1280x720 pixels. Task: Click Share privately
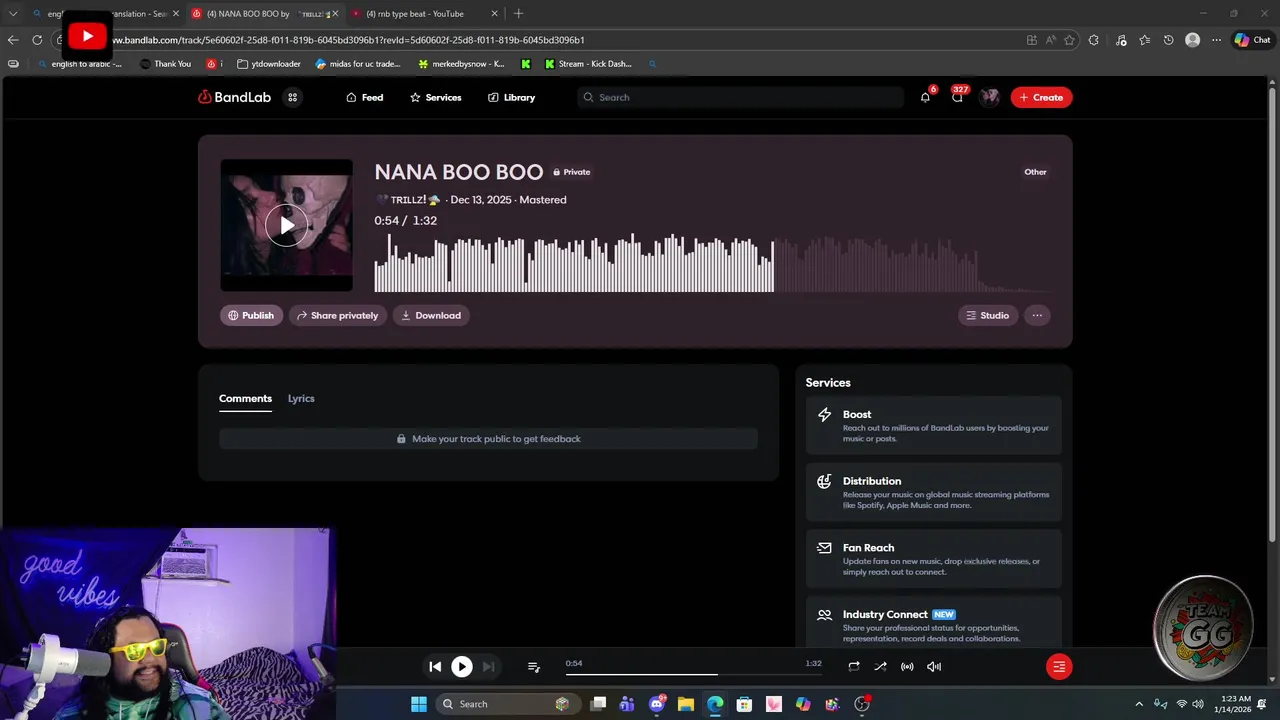coord(337,315)
